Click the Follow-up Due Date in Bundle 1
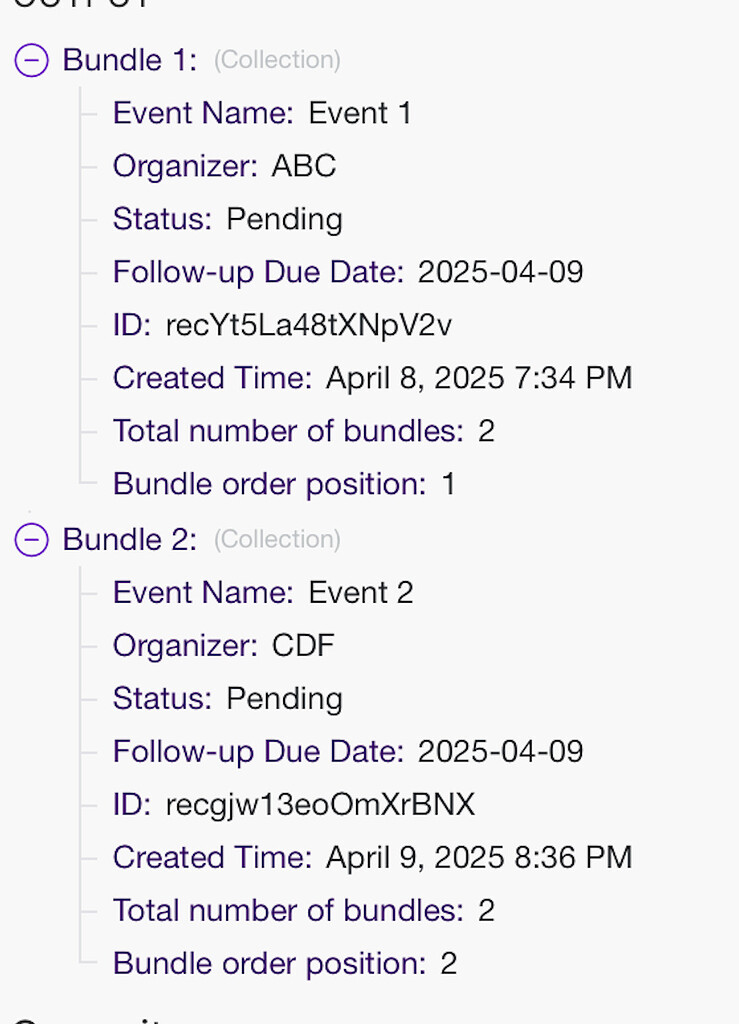 point(347,272)
